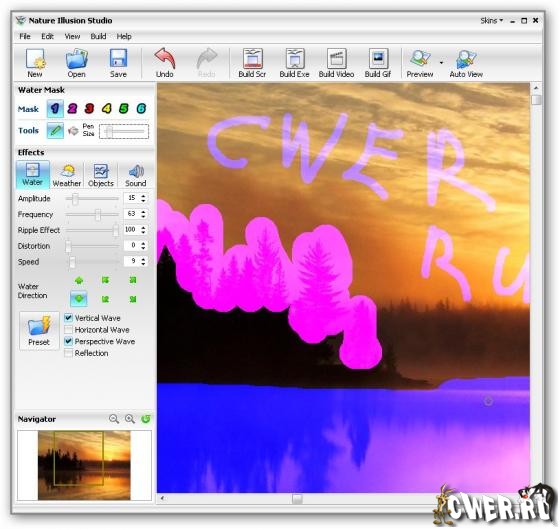Set water direction to up arrow
Viewport: 560px width, 529px height.
tap(79, 280)
